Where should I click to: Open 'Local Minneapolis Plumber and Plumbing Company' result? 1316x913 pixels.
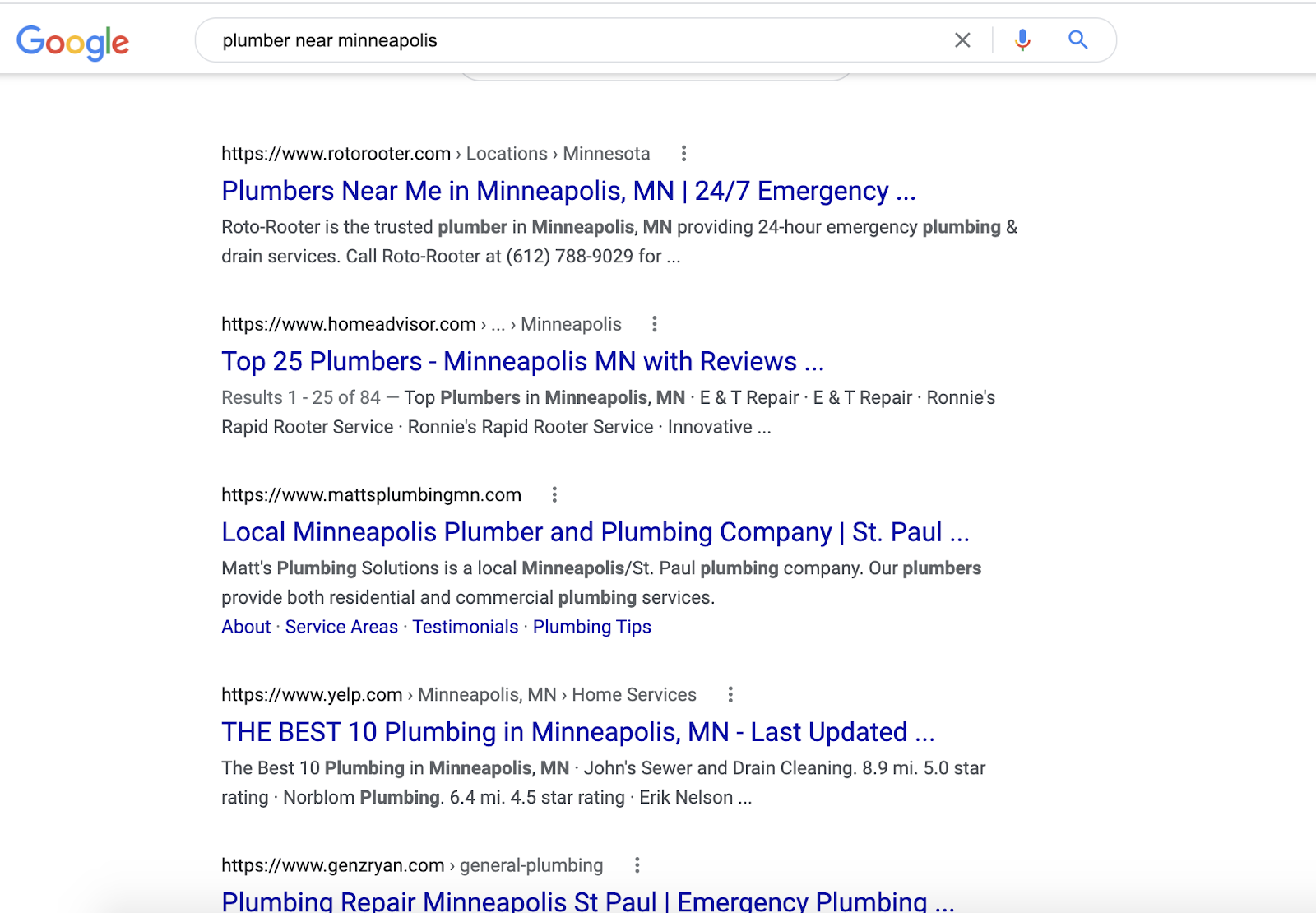point(595,532)
